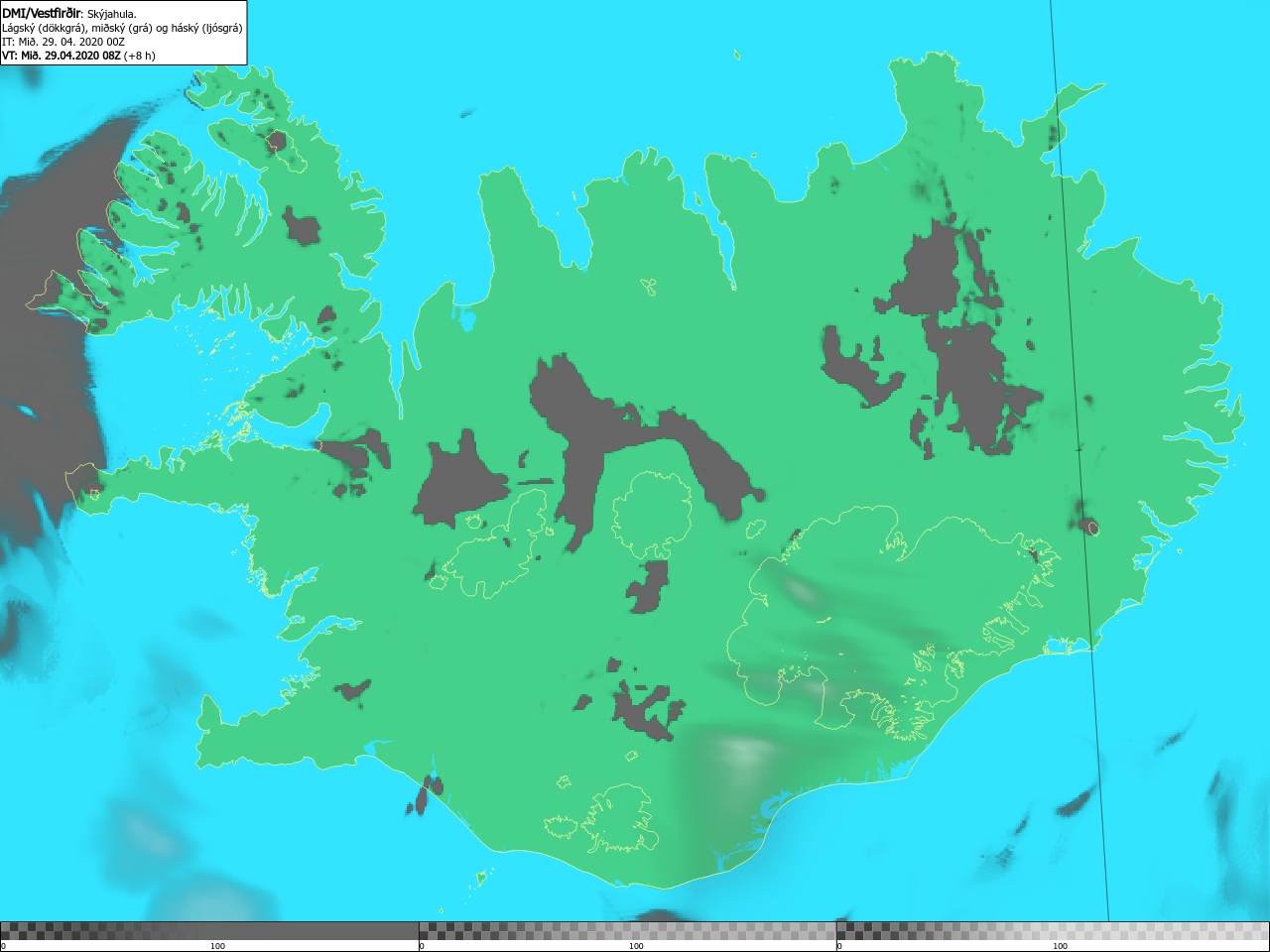Click the "100" label under the lightest scale bar

coord(1060,946)
